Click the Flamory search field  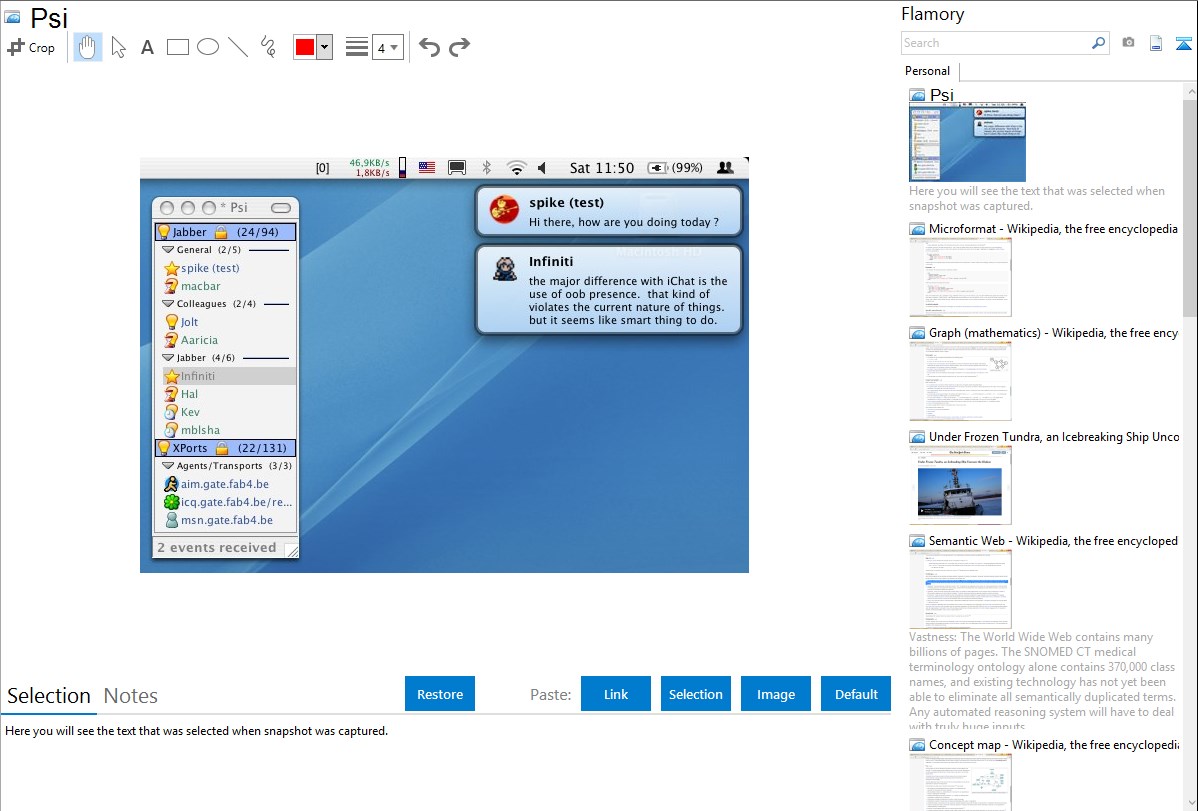tap(996, 43)
